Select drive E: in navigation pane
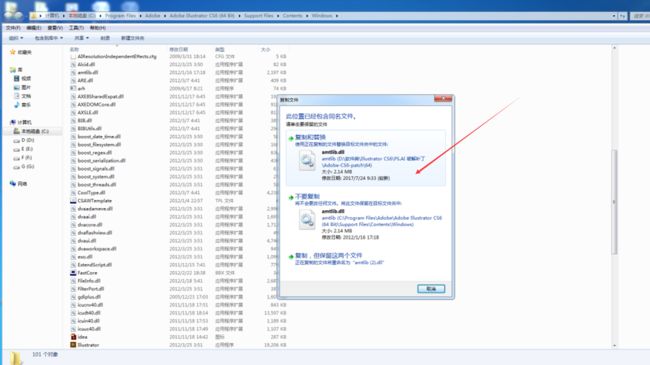The height and width of the screenshot is (365, 650). coord(24,149)
